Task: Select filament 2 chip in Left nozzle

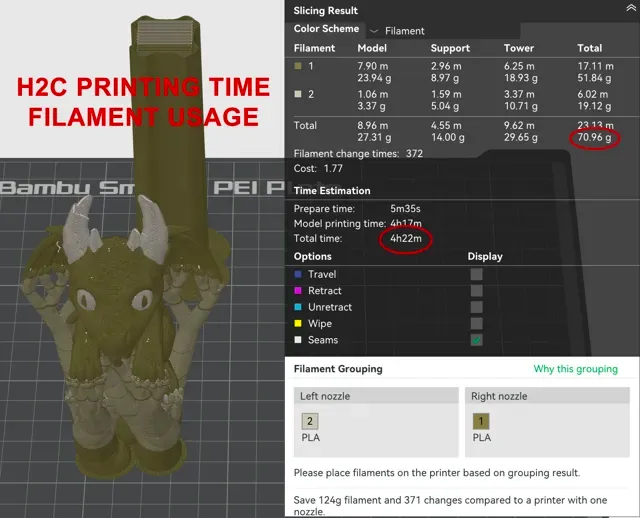Action: click(310, 421)
